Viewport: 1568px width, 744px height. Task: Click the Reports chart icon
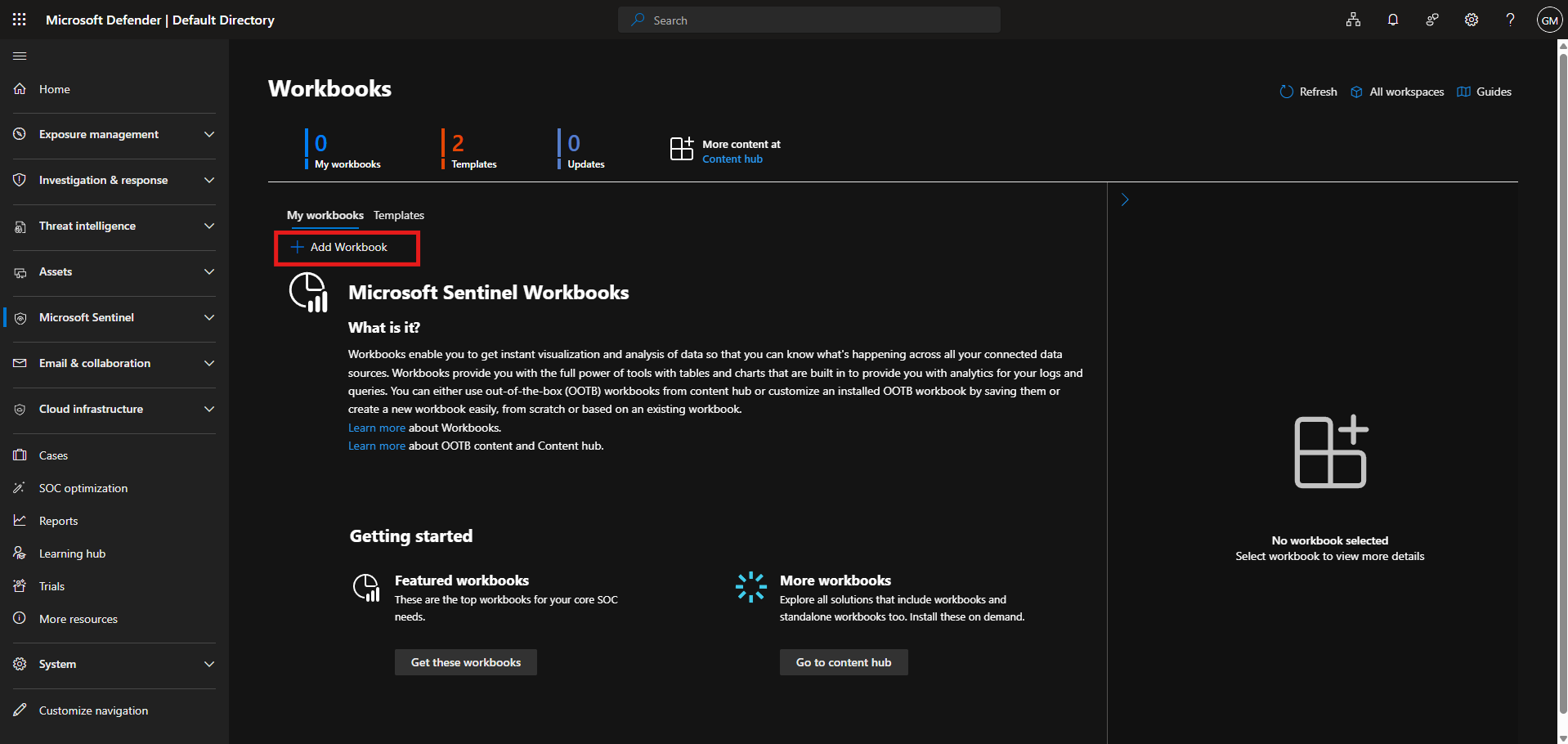[x=20, y=520]
